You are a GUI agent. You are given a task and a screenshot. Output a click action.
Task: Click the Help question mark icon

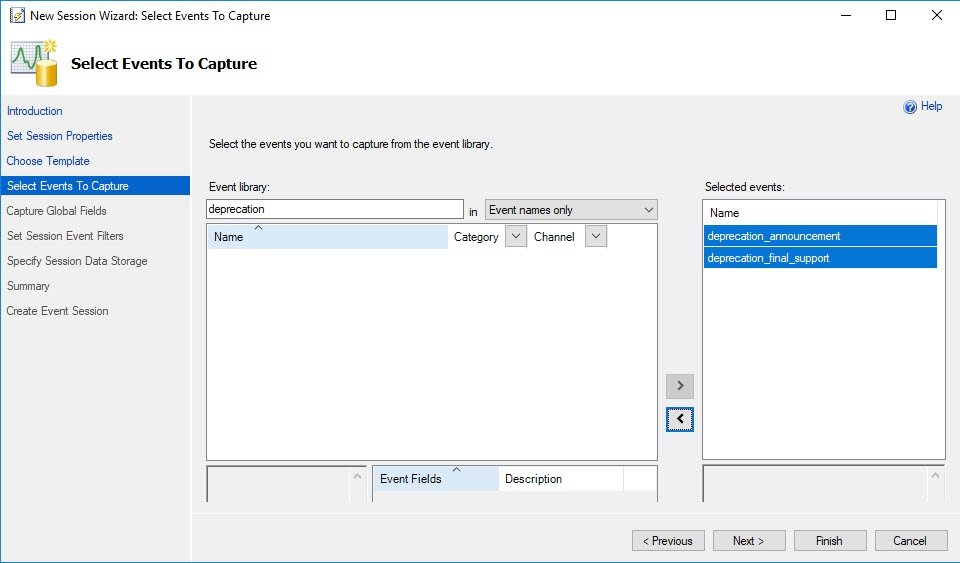tap(910, 107)
